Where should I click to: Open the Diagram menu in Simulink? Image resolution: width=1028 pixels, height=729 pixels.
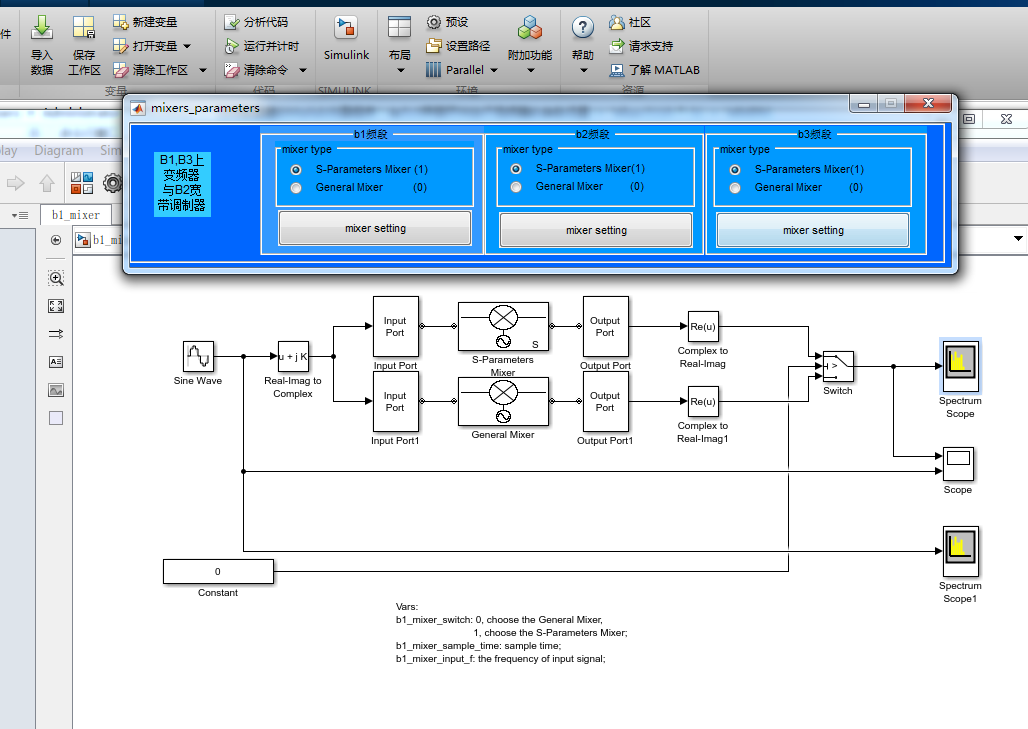coord(58,150)
